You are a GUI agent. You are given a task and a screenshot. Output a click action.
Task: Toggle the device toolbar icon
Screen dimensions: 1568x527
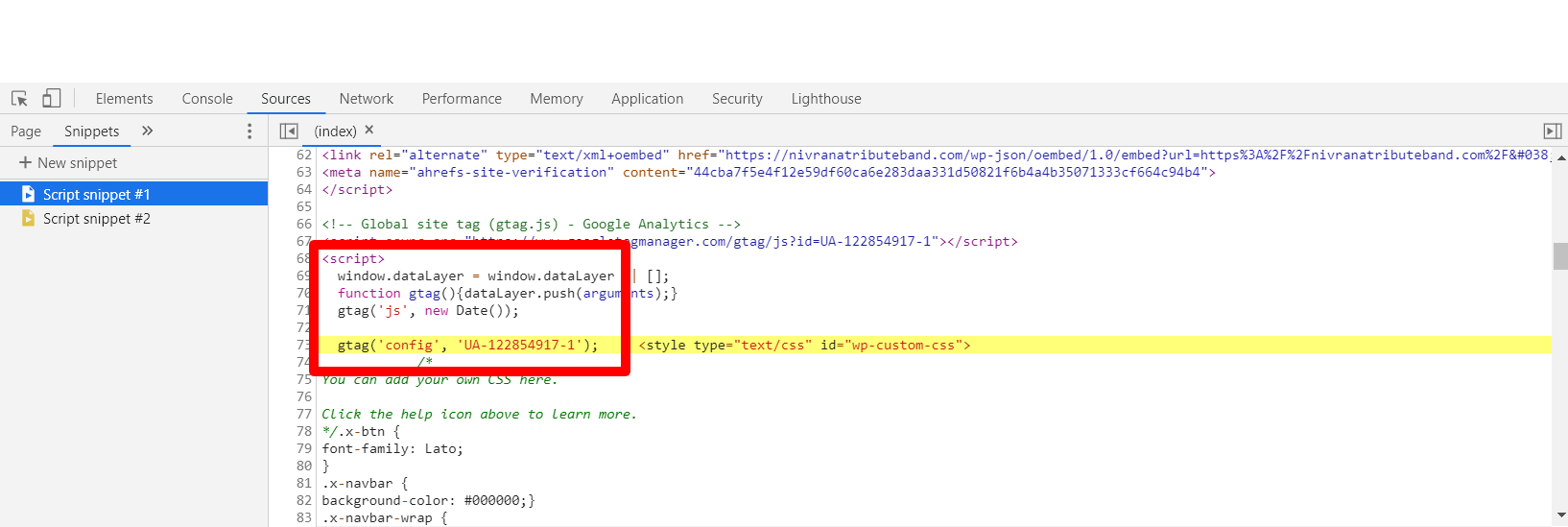pyautogui.click(x=52, y=98)
